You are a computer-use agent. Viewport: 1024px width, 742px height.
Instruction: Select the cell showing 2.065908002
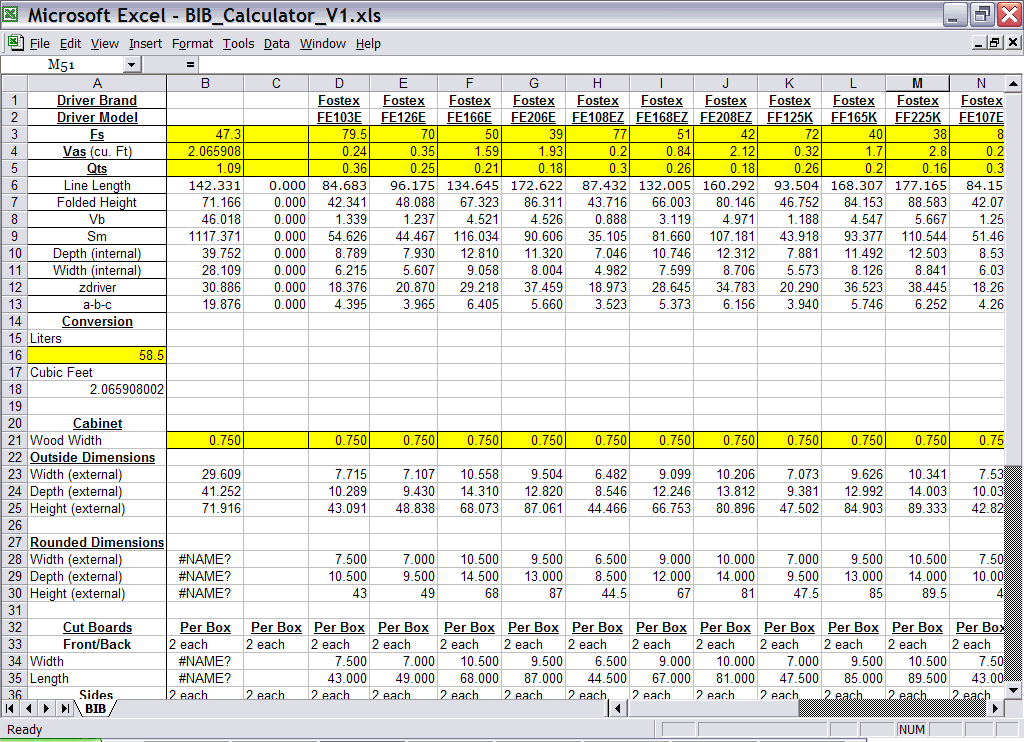pos(97,389)
